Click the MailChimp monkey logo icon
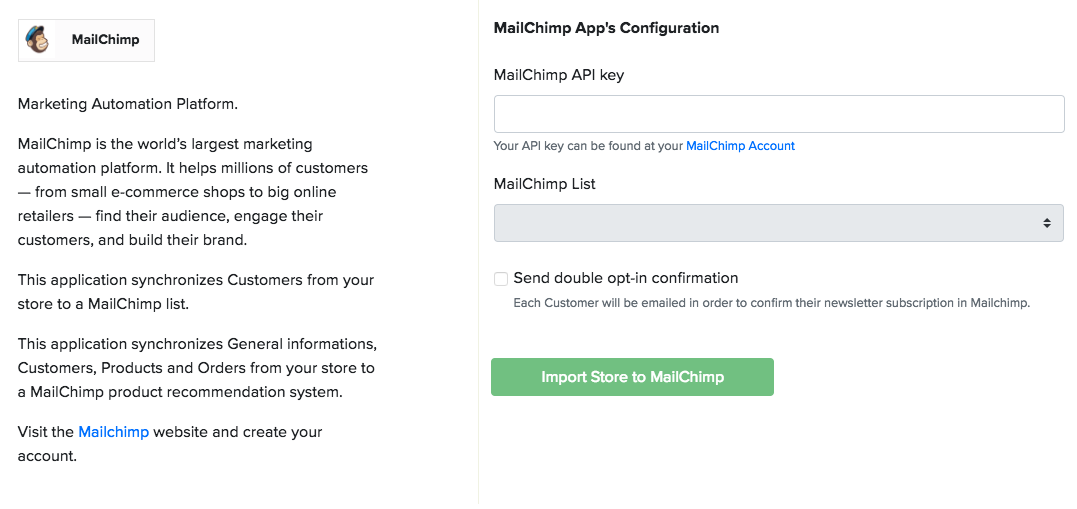The height and width of the screenshot is (509, 1077). 38,40
